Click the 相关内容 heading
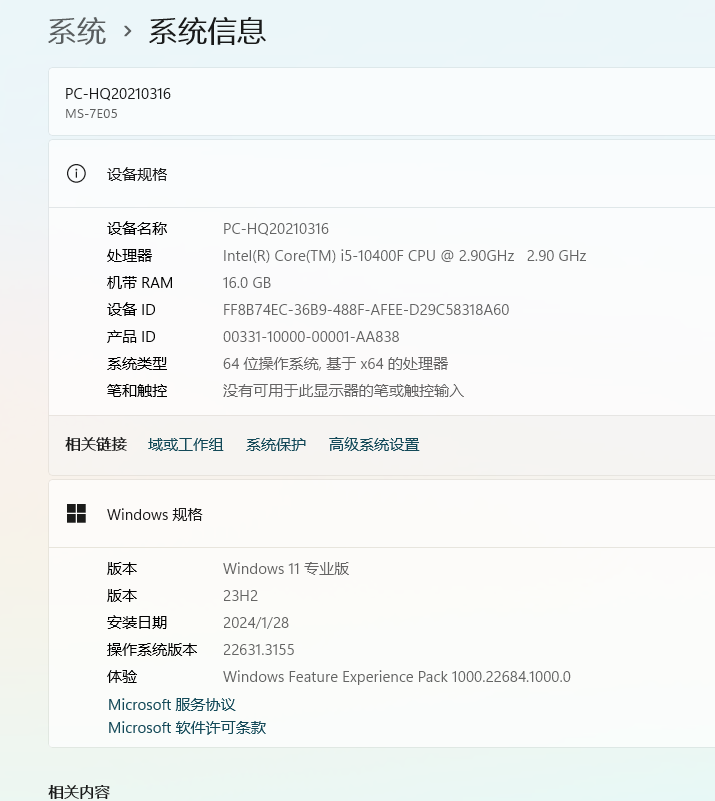This screenshot has height=801, width=715. tap(79, 792)
